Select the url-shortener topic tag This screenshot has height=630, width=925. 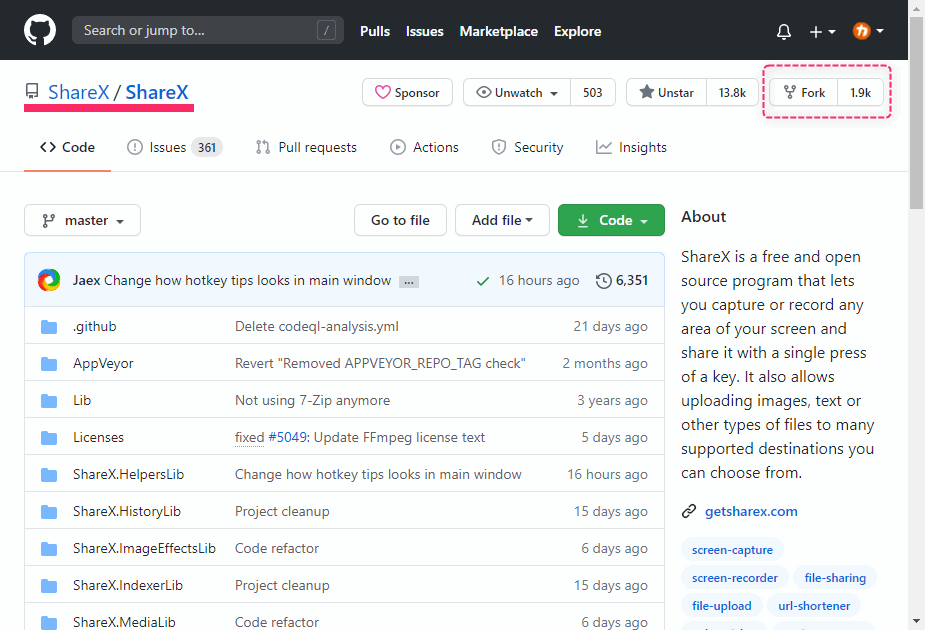[x=814, y=606]
